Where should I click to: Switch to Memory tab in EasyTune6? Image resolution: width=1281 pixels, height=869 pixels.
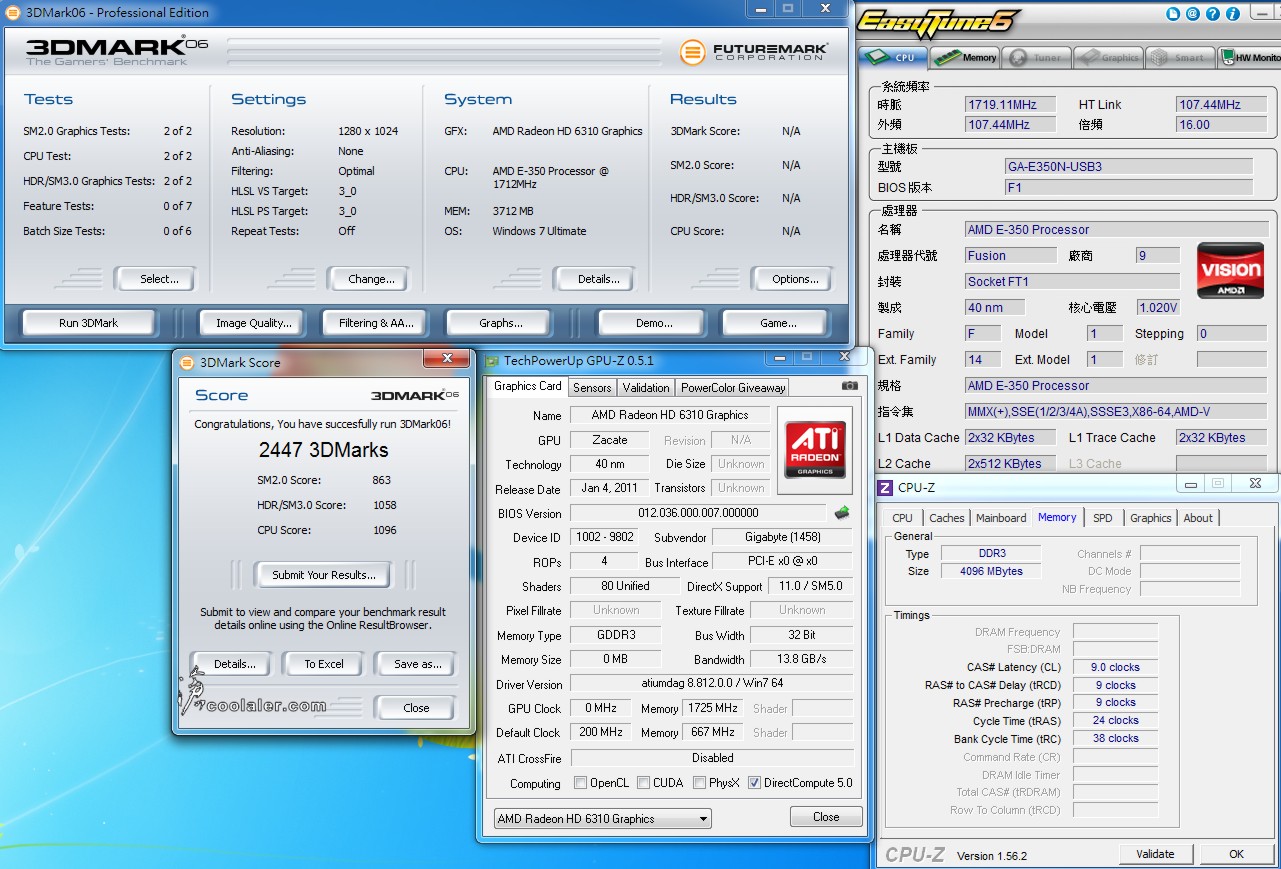point(967,57)
